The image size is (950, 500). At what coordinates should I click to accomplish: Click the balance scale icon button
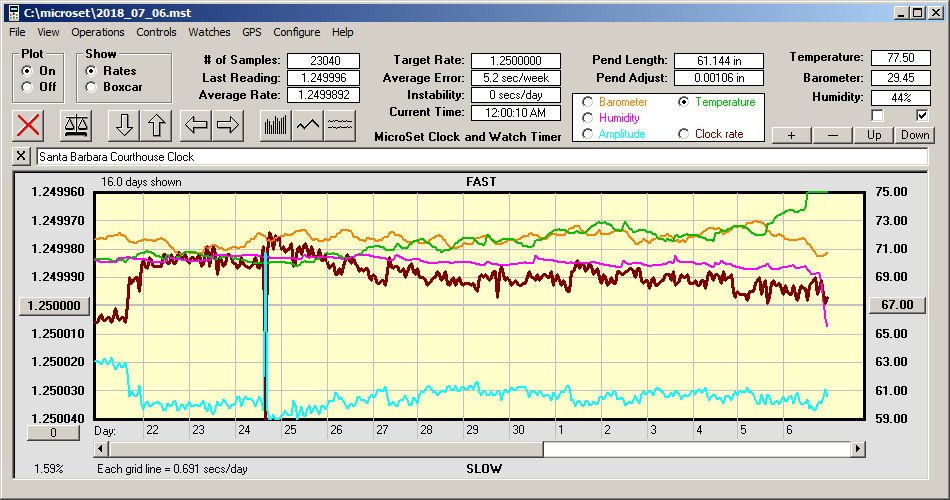(76, 125)
